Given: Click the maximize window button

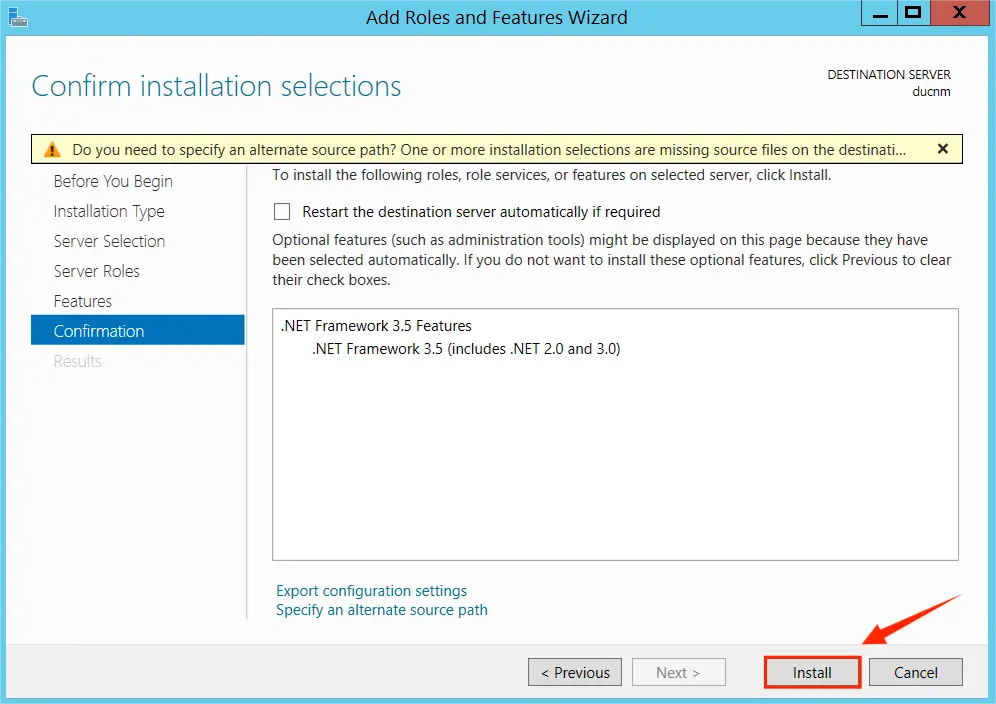Looking at the screenshot, I should 912,13.
